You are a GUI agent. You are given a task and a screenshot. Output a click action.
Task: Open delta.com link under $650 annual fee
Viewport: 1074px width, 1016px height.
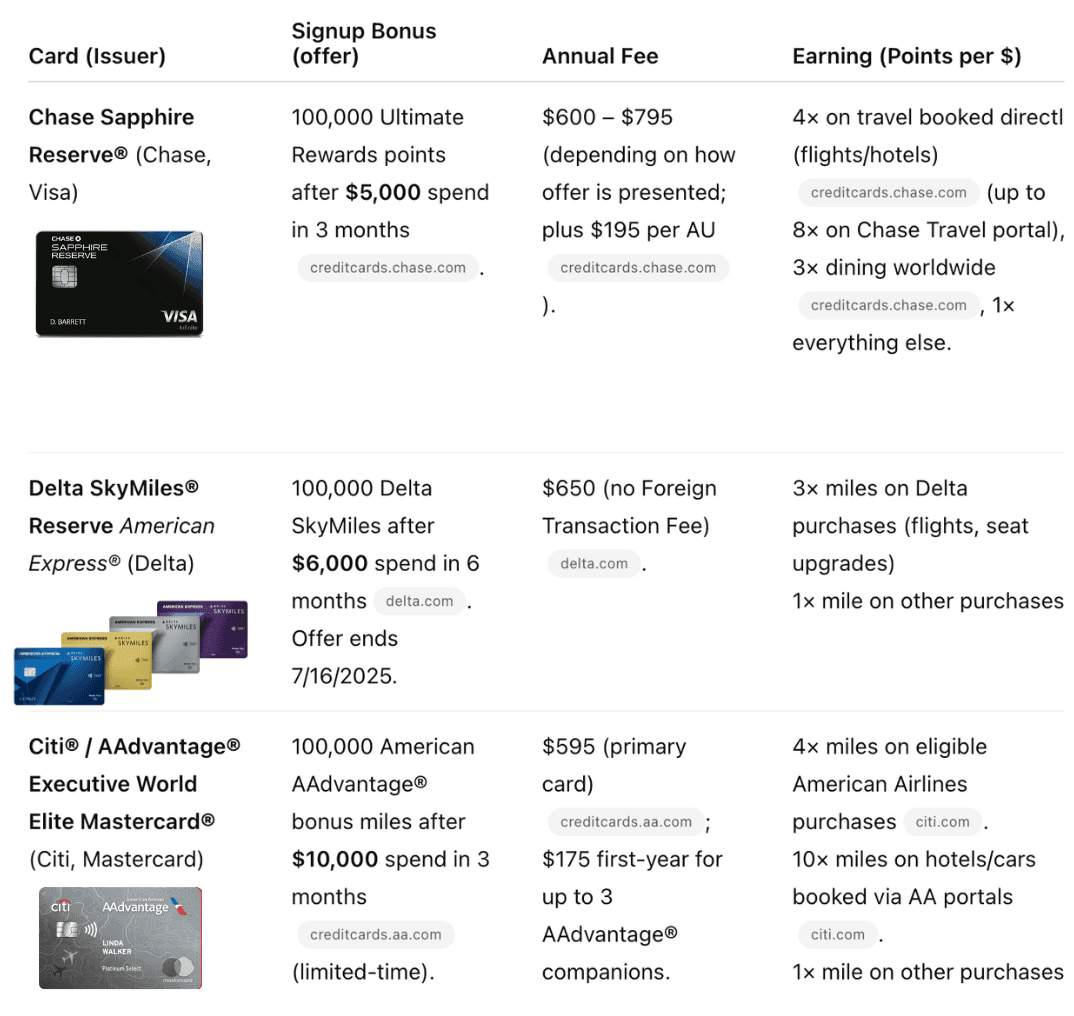point(594,563)
